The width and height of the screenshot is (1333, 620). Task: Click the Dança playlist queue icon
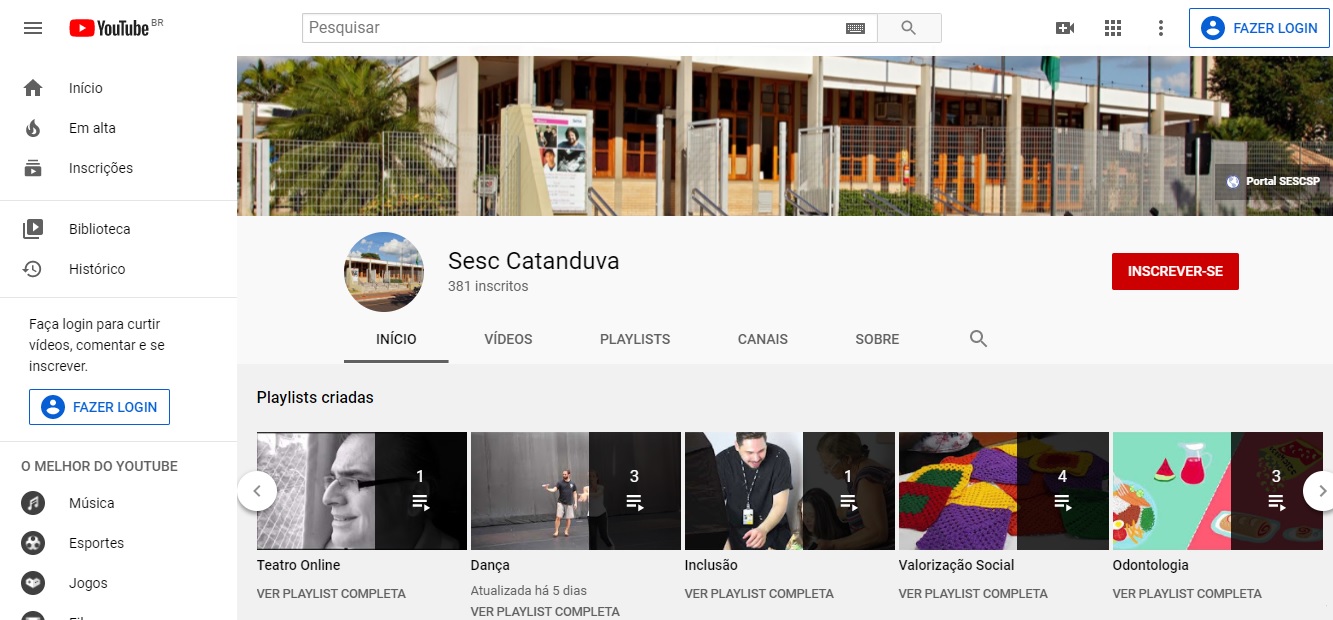point(635,502)
